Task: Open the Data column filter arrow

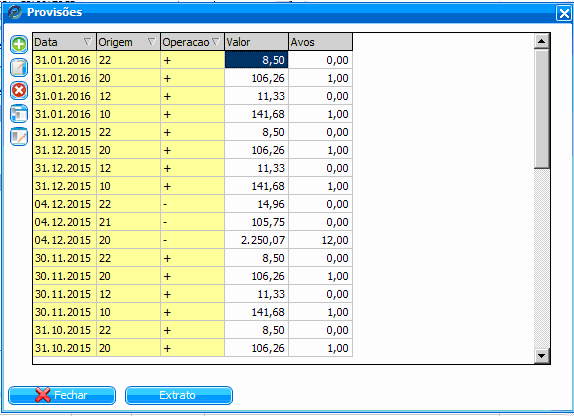Action: 87,42
